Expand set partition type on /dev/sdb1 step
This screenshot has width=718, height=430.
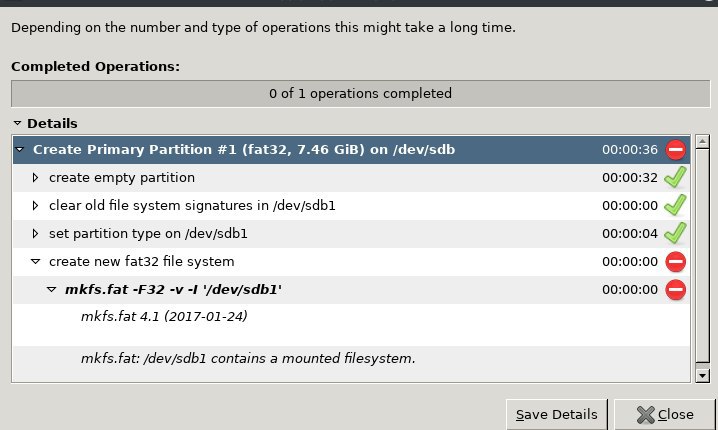coord(36,234)
